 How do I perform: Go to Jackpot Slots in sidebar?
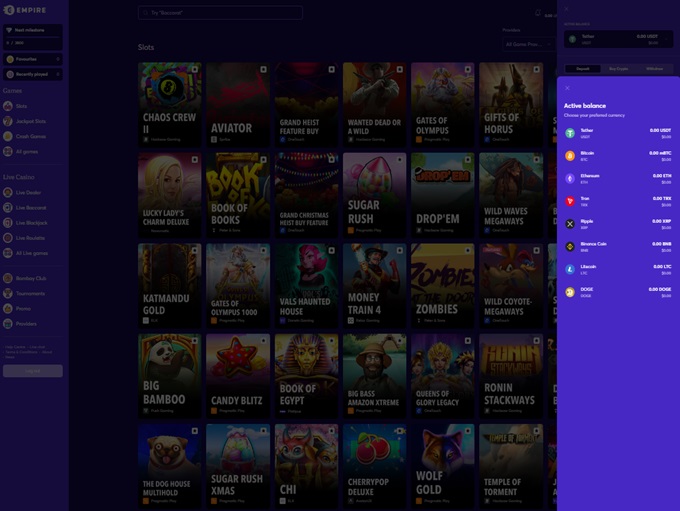tap(30, 121)
